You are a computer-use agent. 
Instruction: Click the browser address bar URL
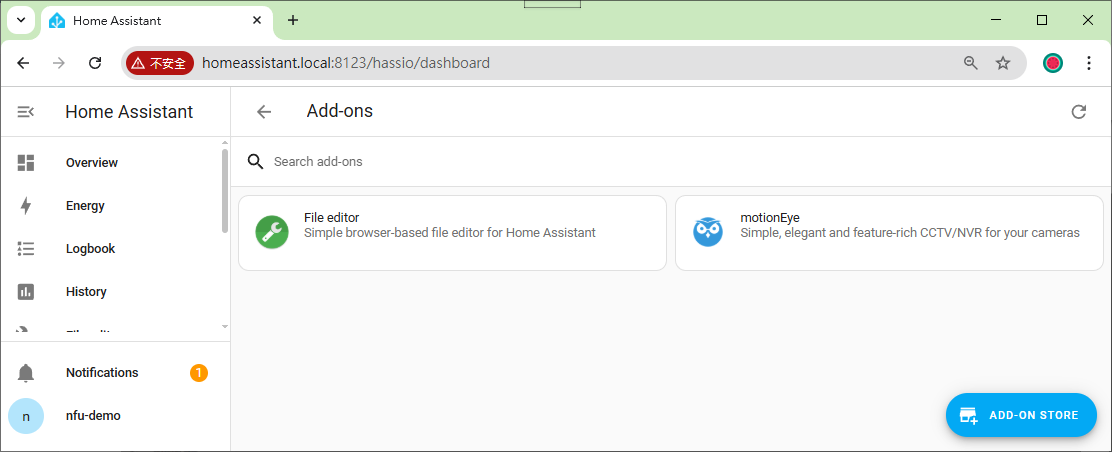(346, 63)
